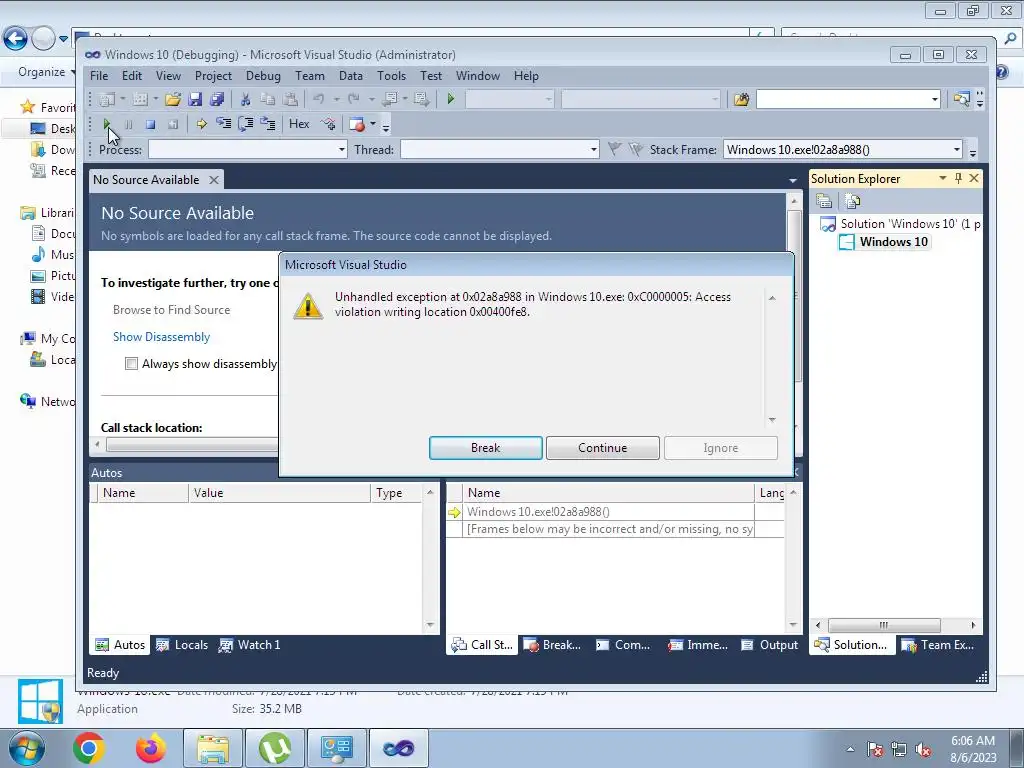The width and height of the screenshot is (1024, 768).
Task: Open the find combo box dropdown
Action: pos(935,99)
